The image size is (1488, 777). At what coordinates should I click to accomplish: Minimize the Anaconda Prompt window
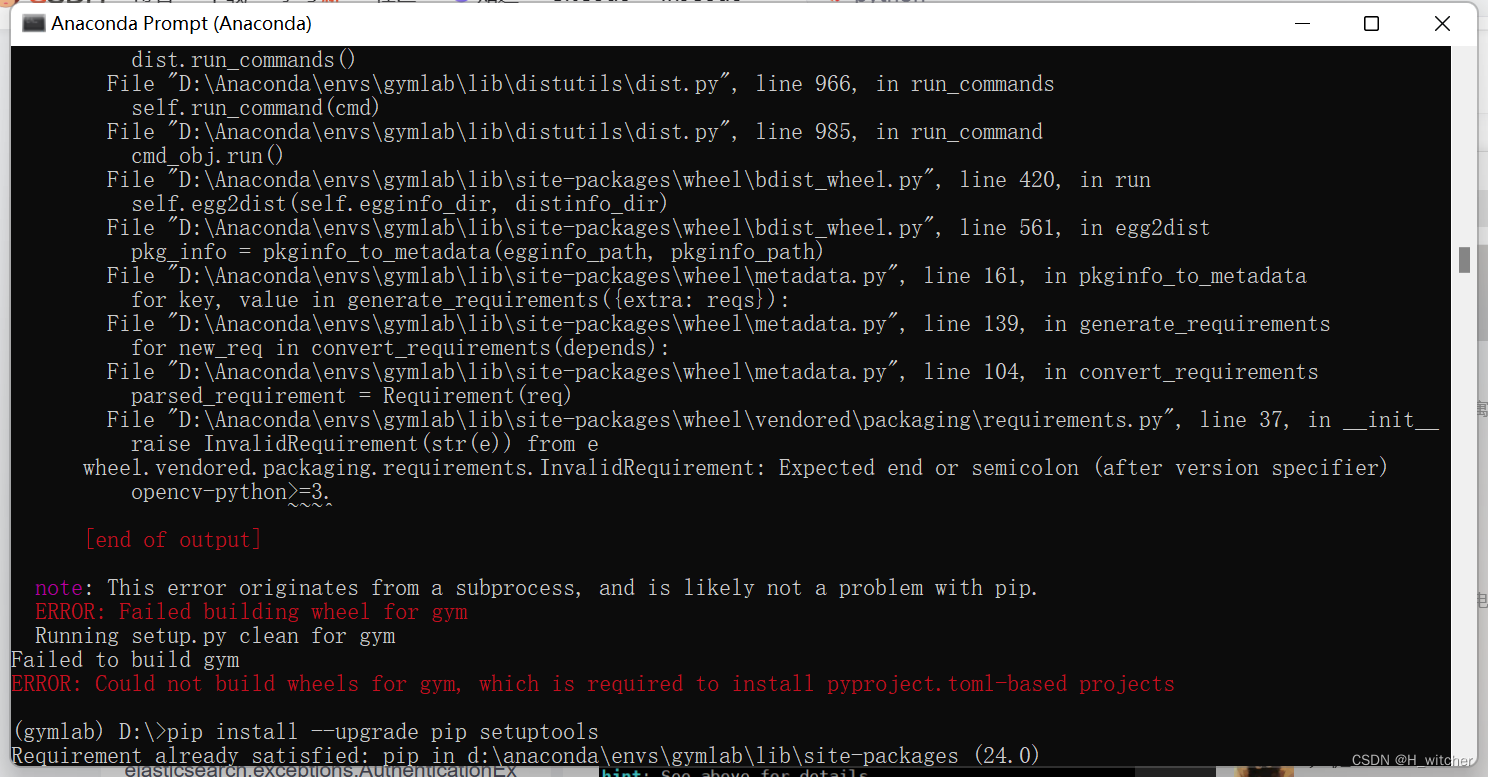tap(1301, 23)
